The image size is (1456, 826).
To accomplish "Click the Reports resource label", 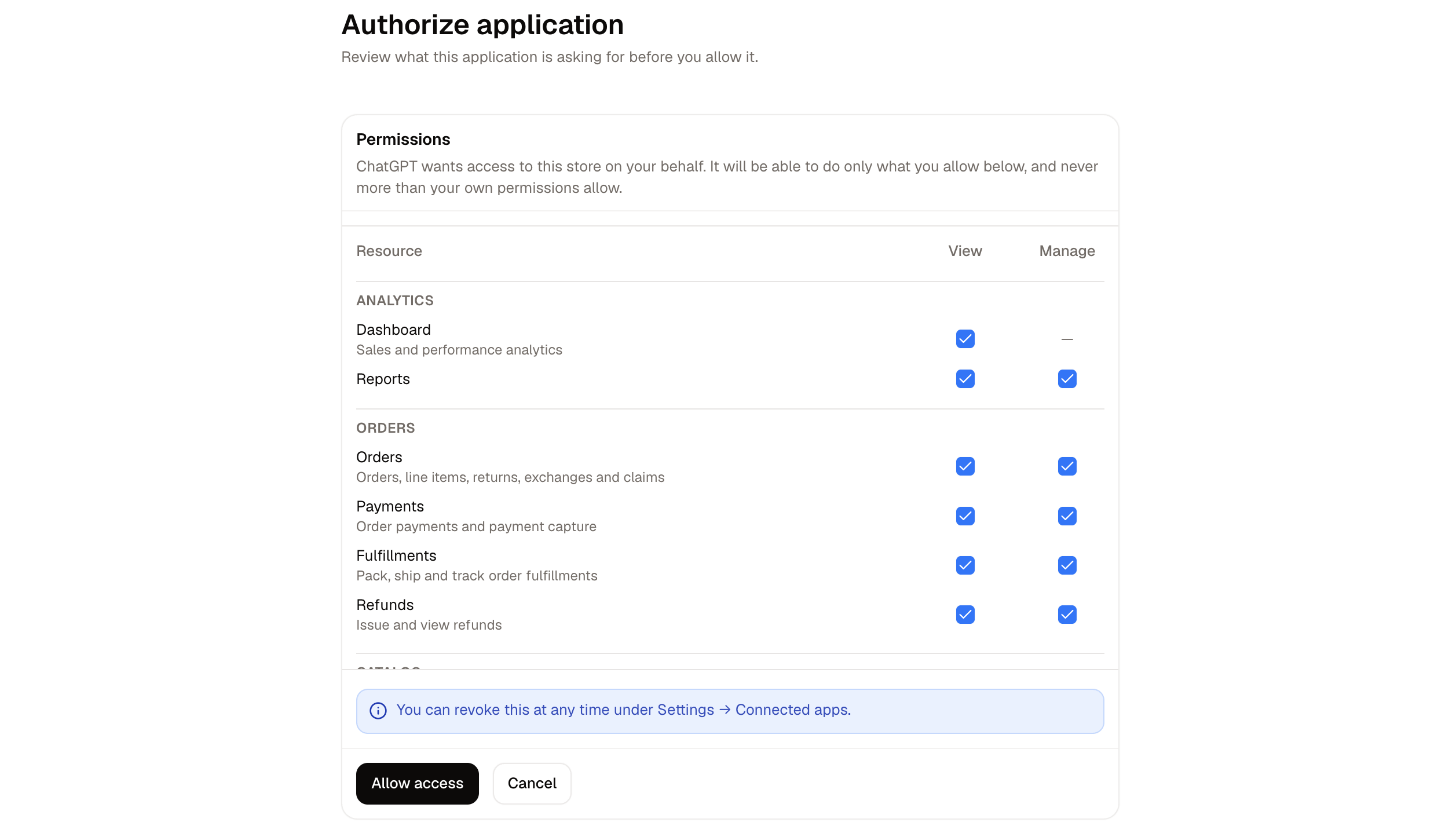I will tap(383, 379).
